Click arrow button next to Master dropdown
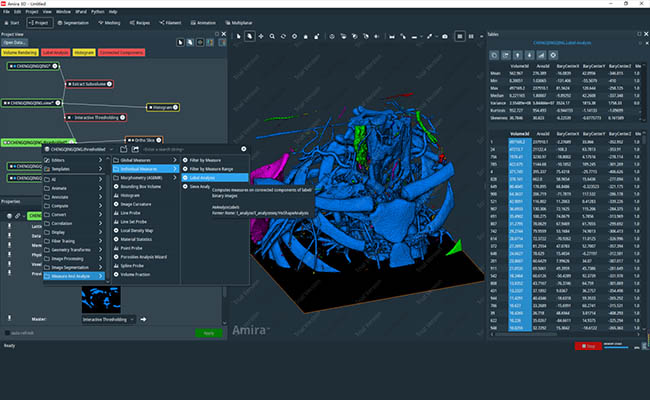This screenshot has height=400, width=650. click(143, 320)
